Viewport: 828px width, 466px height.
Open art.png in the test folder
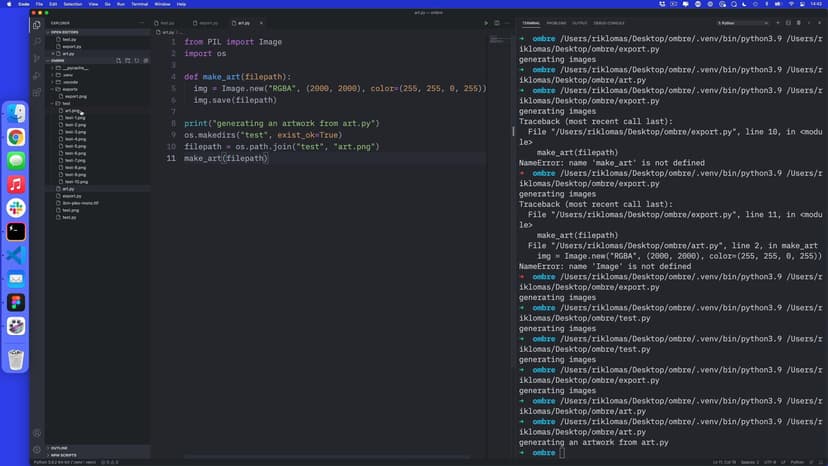point(72,110)
